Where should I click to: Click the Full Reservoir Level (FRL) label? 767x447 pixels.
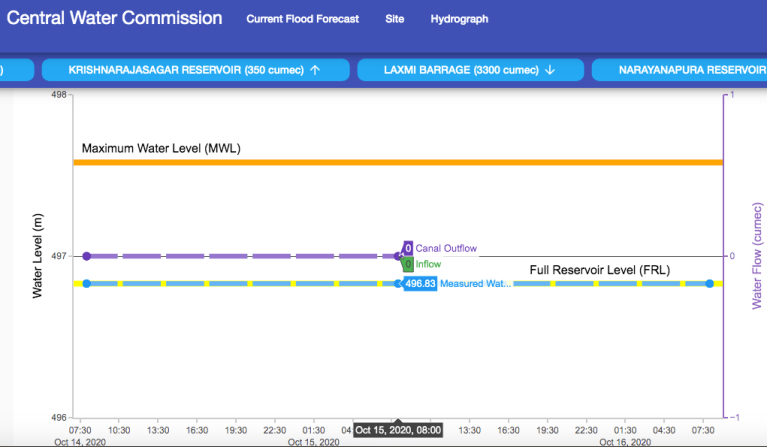[598, 270]
